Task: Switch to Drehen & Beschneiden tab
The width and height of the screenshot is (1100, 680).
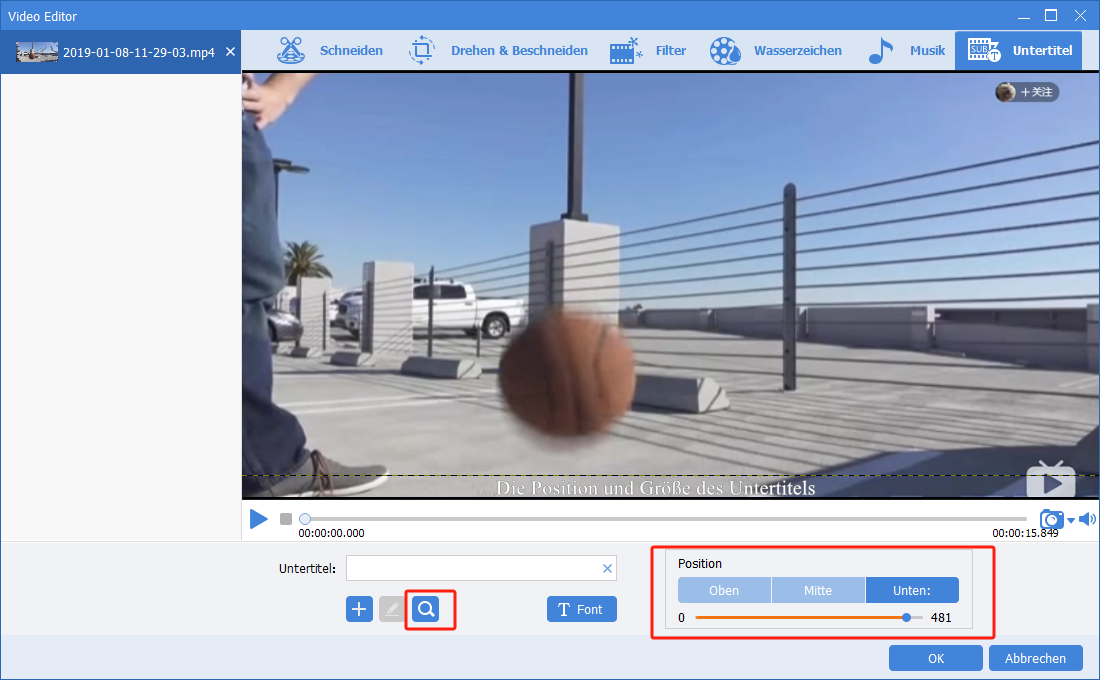Action: (x=498, y=51)
